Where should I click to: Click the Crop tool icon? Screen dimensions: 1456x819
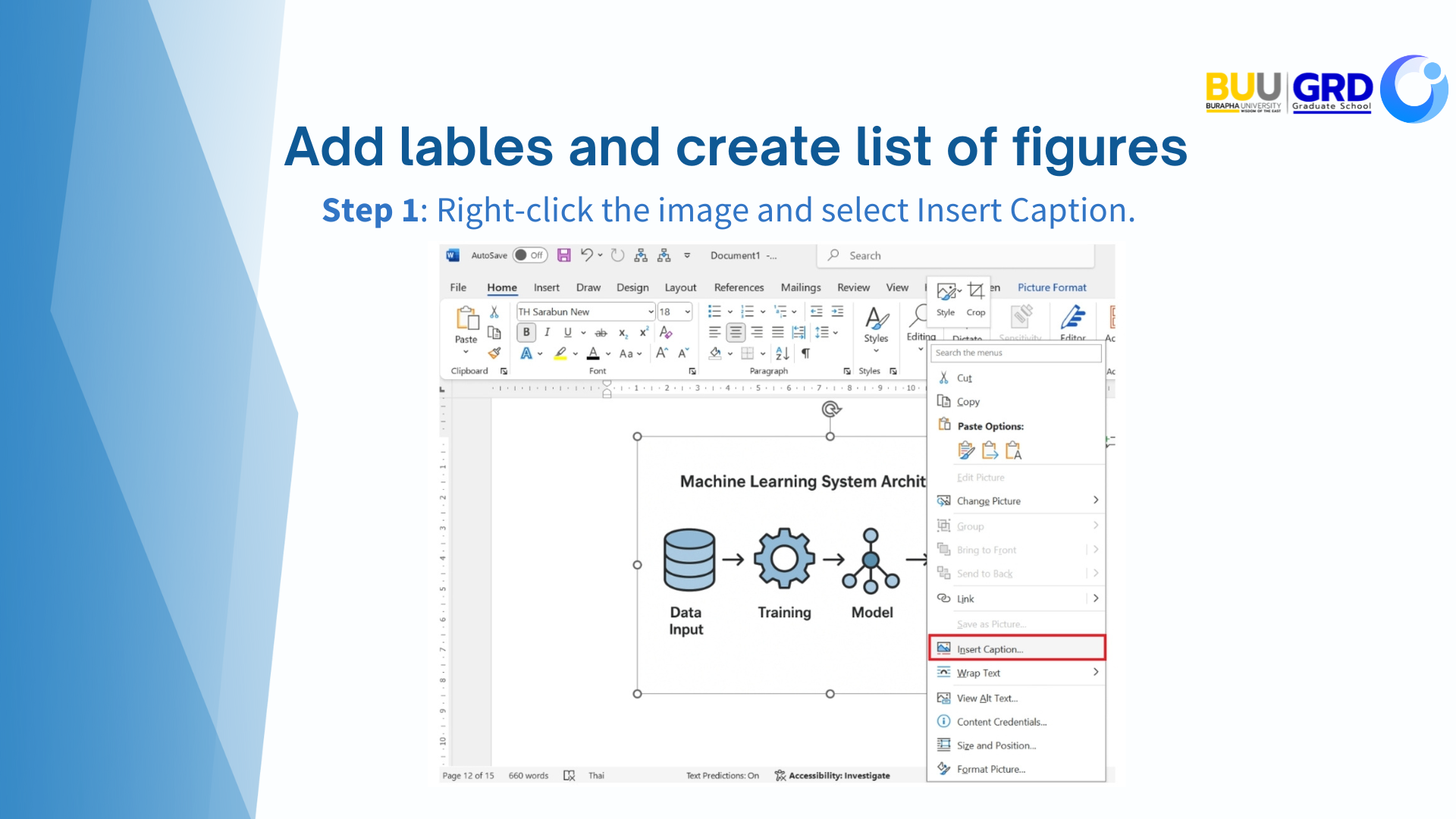[976, 292]
